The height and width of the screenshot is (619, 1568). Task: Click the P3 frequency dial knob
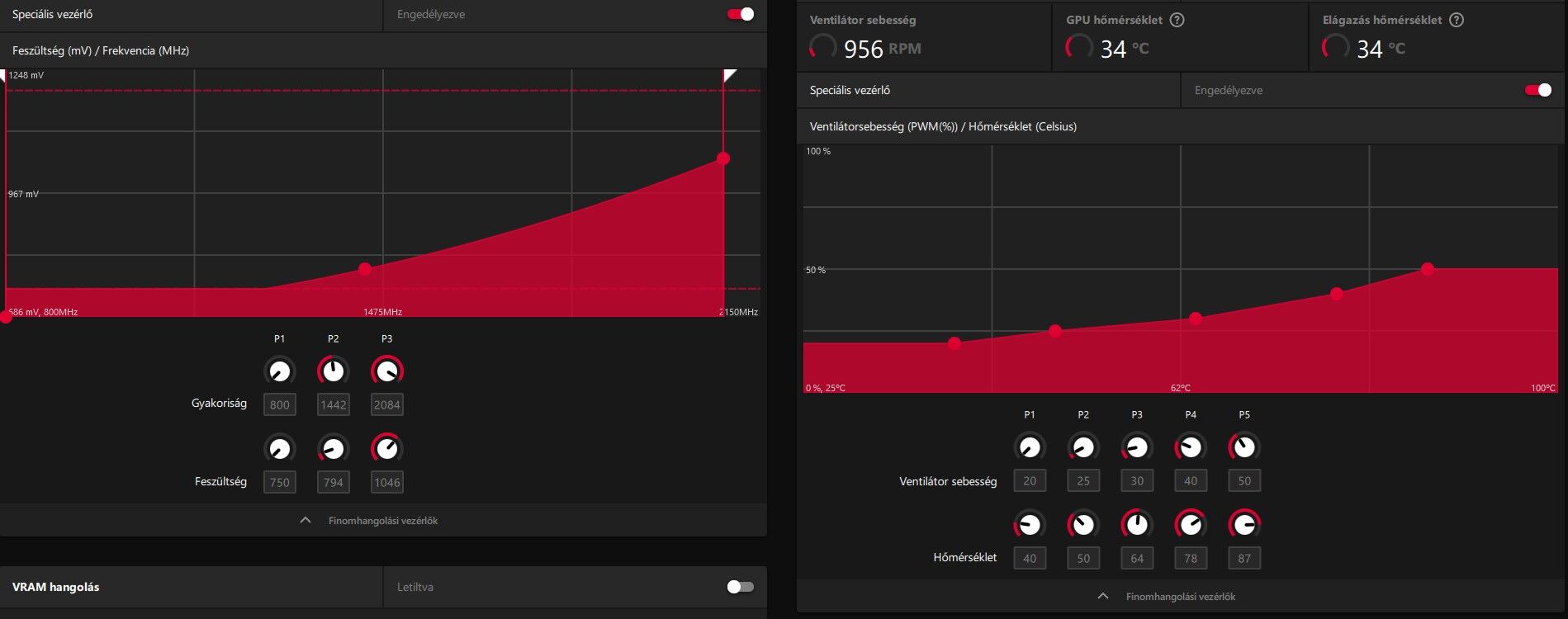(387, 371)
